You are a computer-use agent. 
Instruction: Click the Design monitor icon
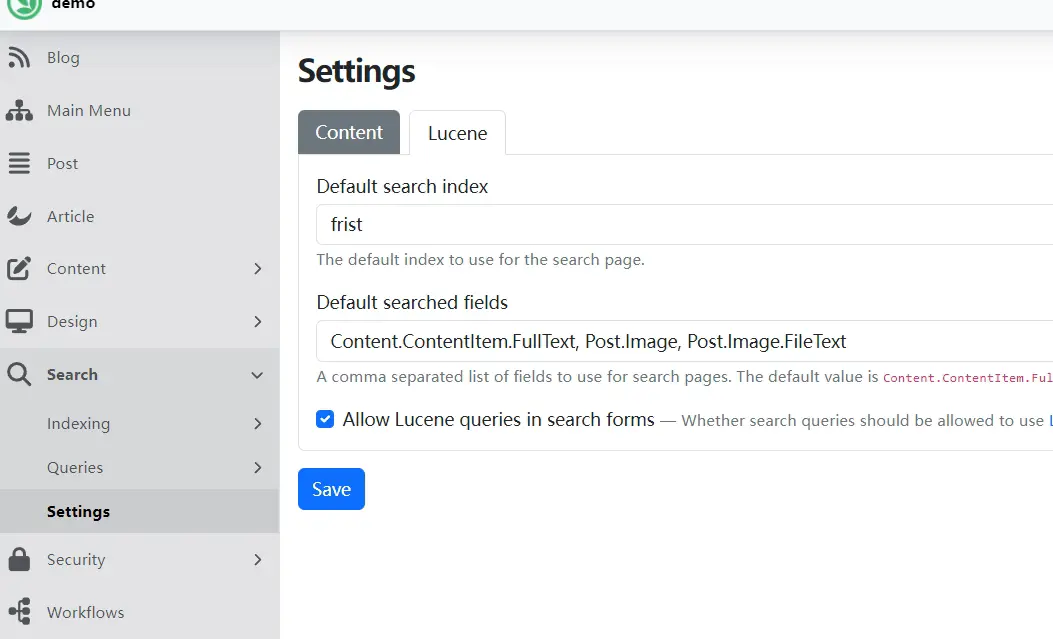coord(19,322)
